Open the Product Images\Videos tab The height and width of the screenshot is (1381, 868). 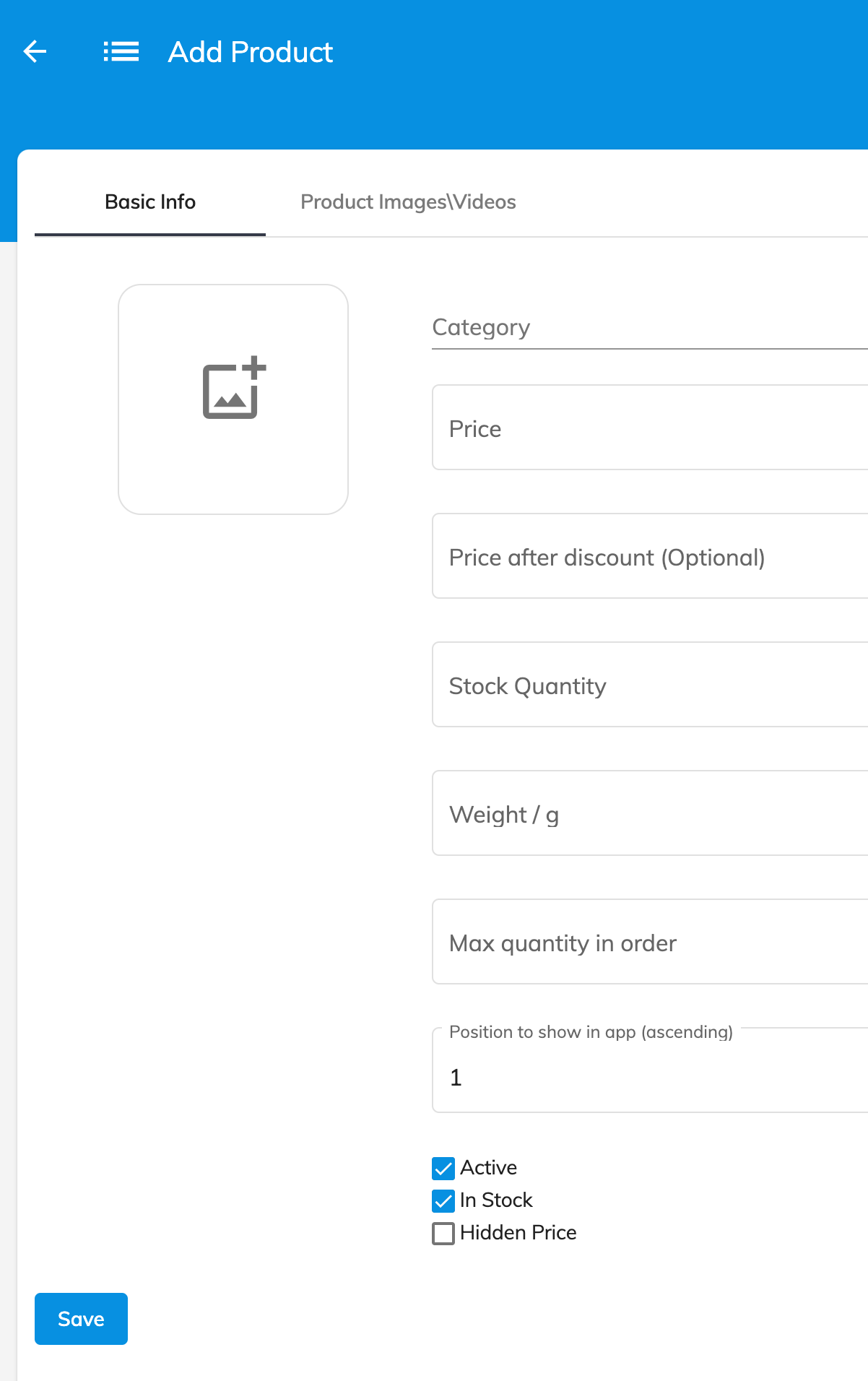(408, 202)
